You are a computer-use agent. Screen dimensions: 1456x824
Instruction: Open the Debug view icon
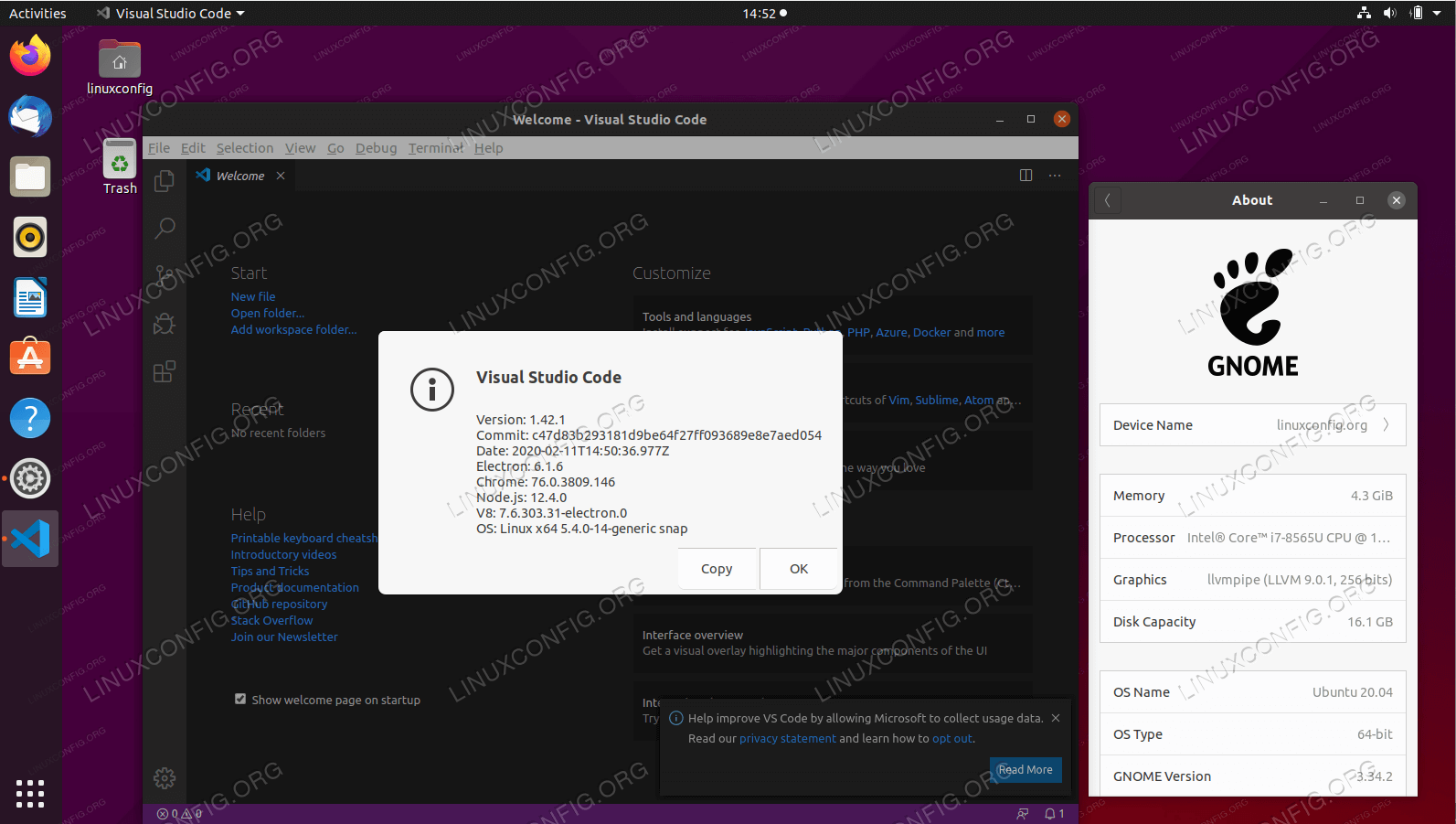pos(165,324)
